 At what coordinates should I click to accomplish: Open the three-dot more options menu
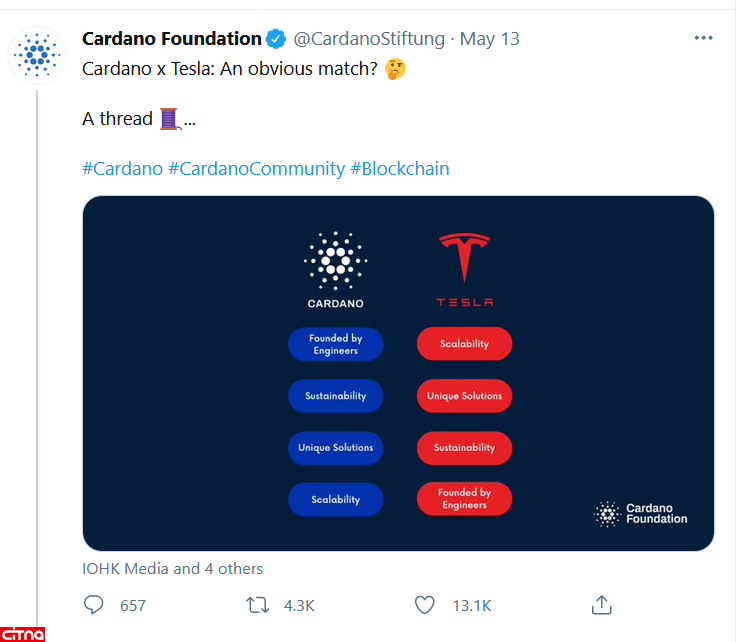[x=704, y=39]
